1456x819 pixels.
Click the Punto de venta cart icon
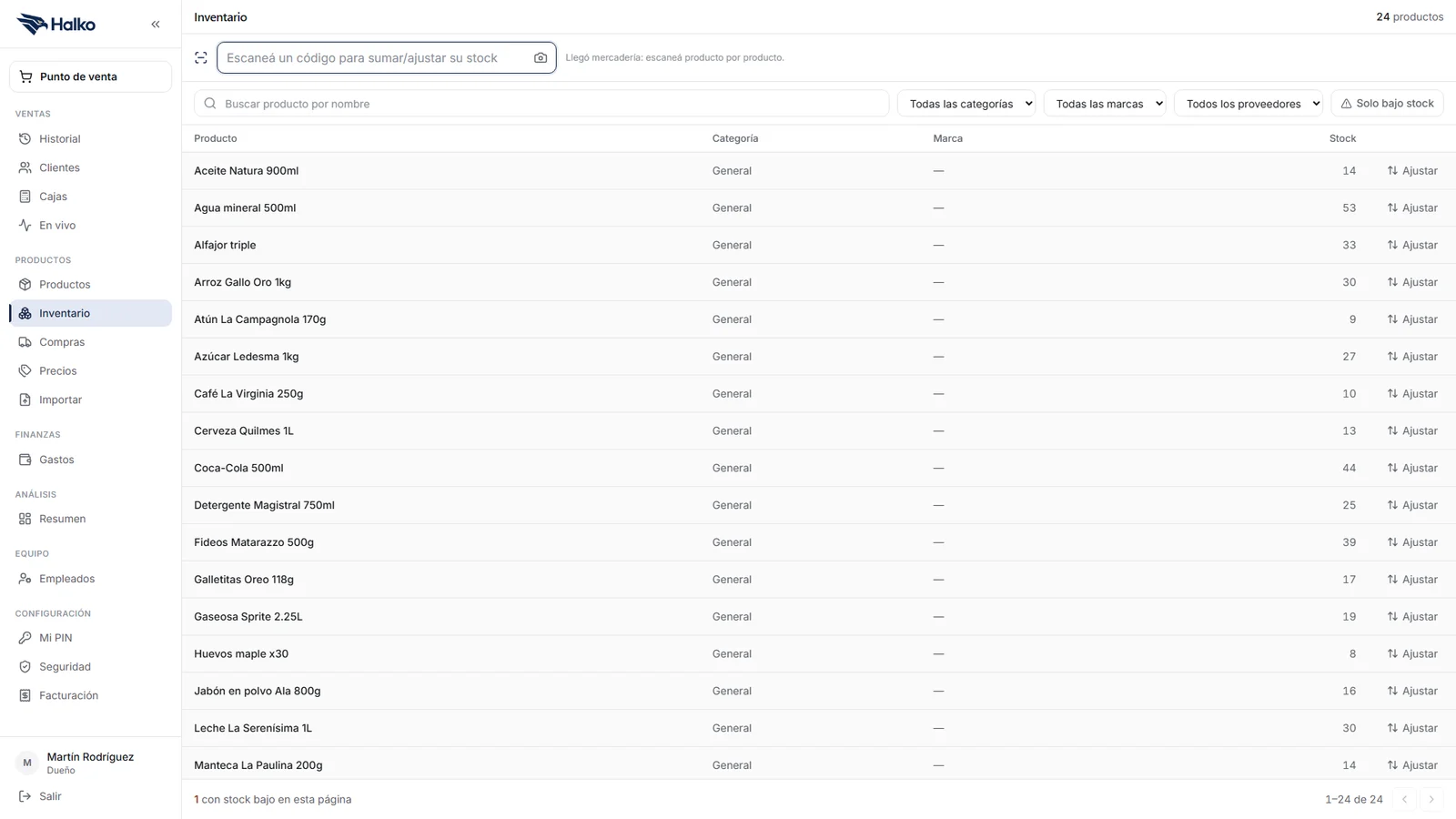(x=25, y=76)
